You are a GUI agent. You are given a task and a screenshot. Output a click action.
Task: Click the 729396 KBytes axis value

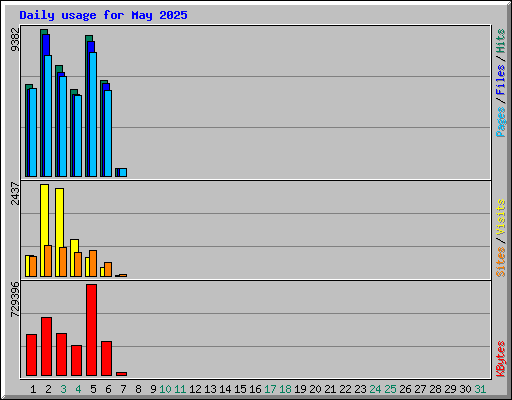pyautogui.click(x=15, y=299)
